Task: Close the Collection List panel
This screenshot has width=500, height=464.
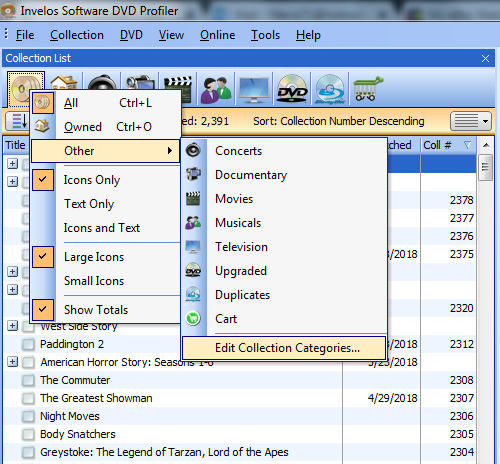Action: 485,58
